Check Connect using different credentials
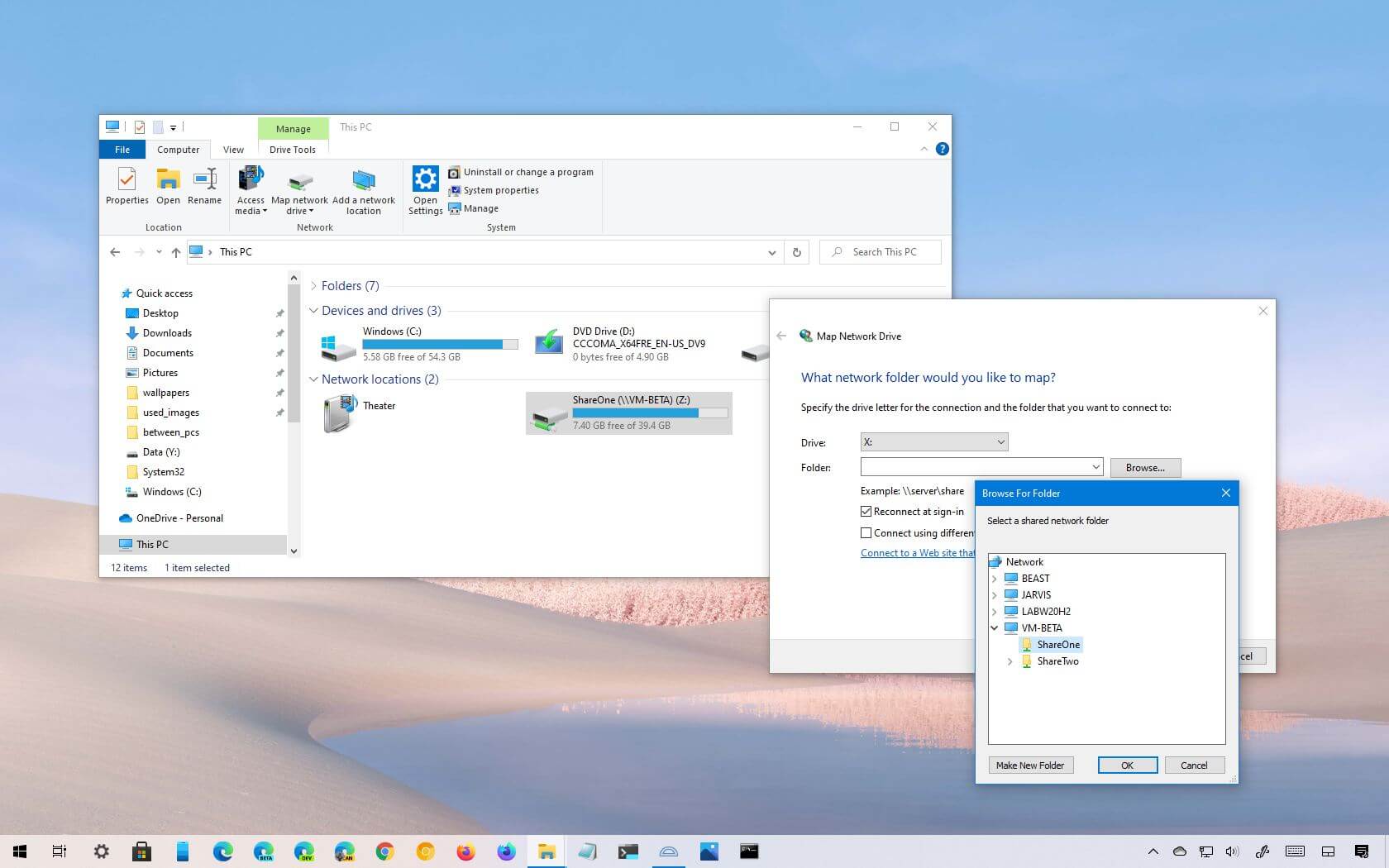This screenshot has height=868, width=1389. (866, 532)
